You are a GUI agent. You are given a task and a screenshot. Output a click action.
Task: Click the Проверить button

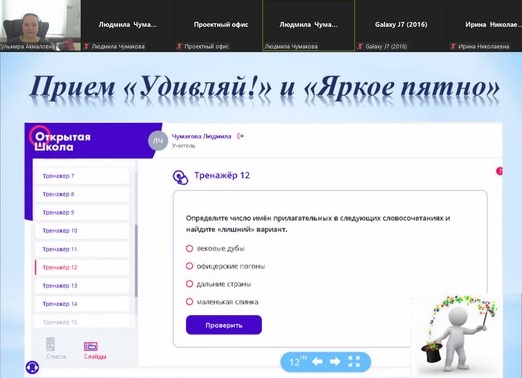pyautogui.click(x=224, y=325)
